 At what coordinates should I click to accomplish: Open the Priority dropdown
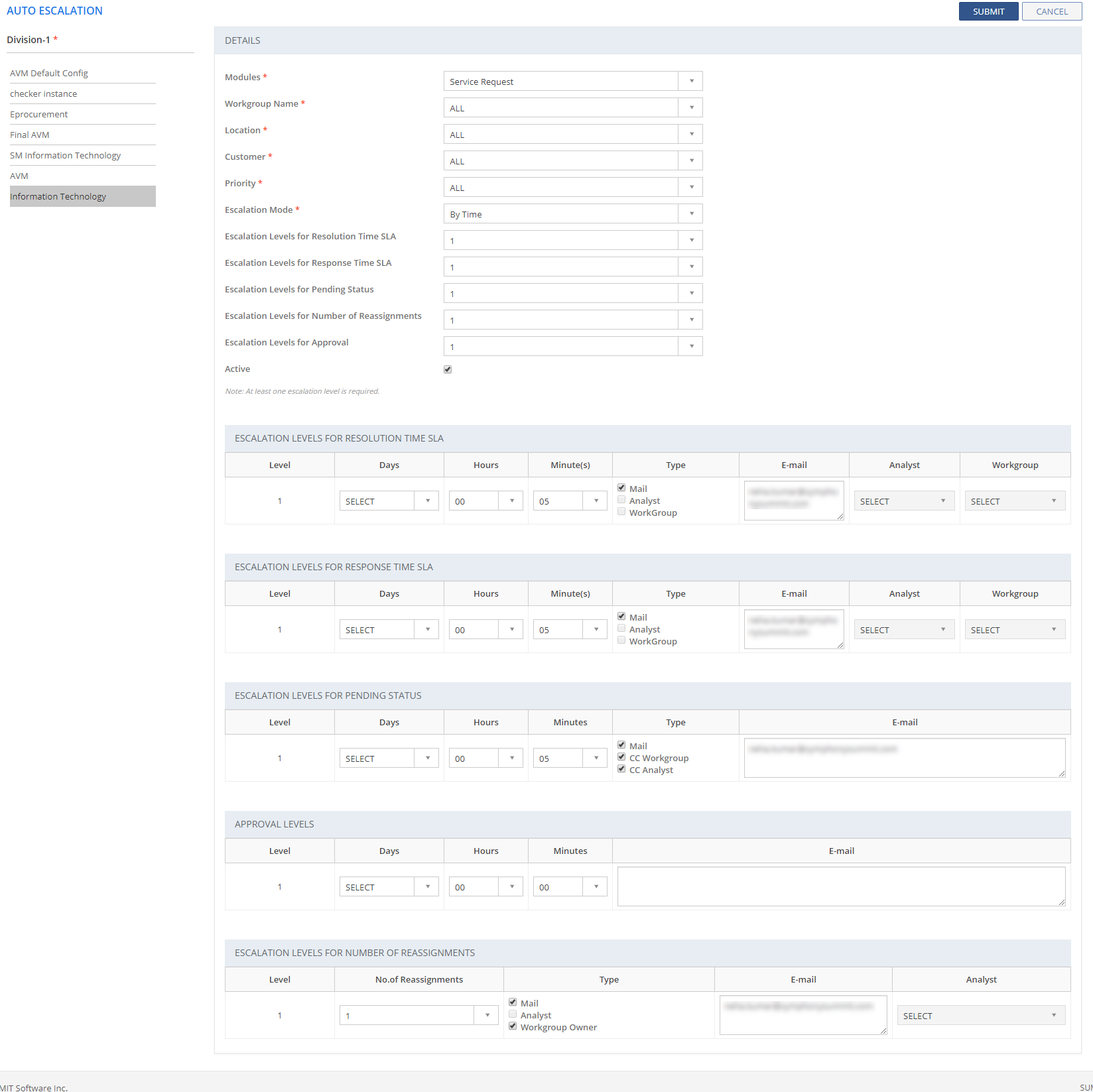(572, 188)
